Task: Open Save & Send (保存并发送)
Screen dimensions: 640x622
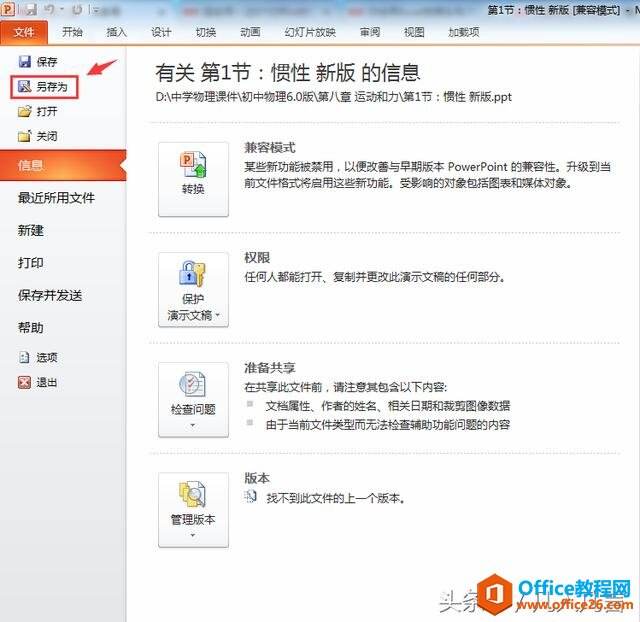Action: coord(50,295)
